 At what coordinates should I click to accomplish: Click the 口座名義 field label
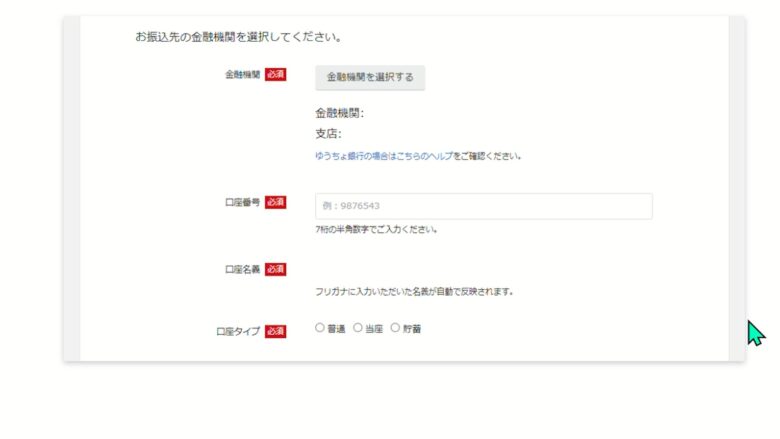242,269
